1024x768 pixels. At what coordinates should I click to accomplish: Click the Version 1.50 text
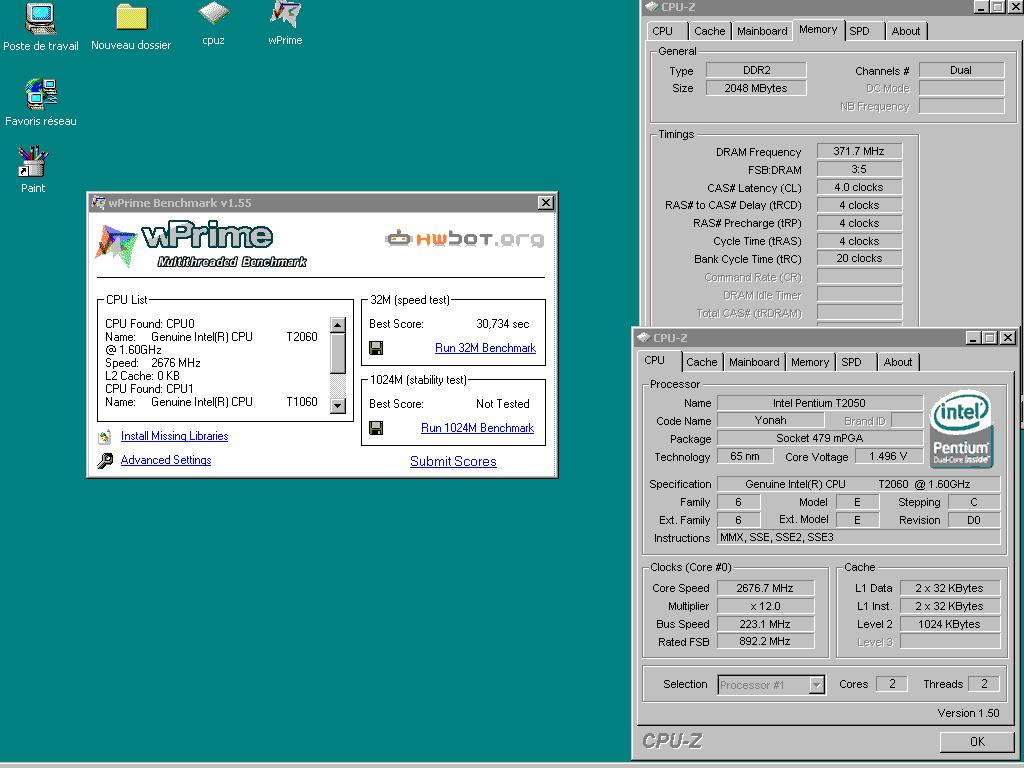pyautogui.click(x=968, y=713)
